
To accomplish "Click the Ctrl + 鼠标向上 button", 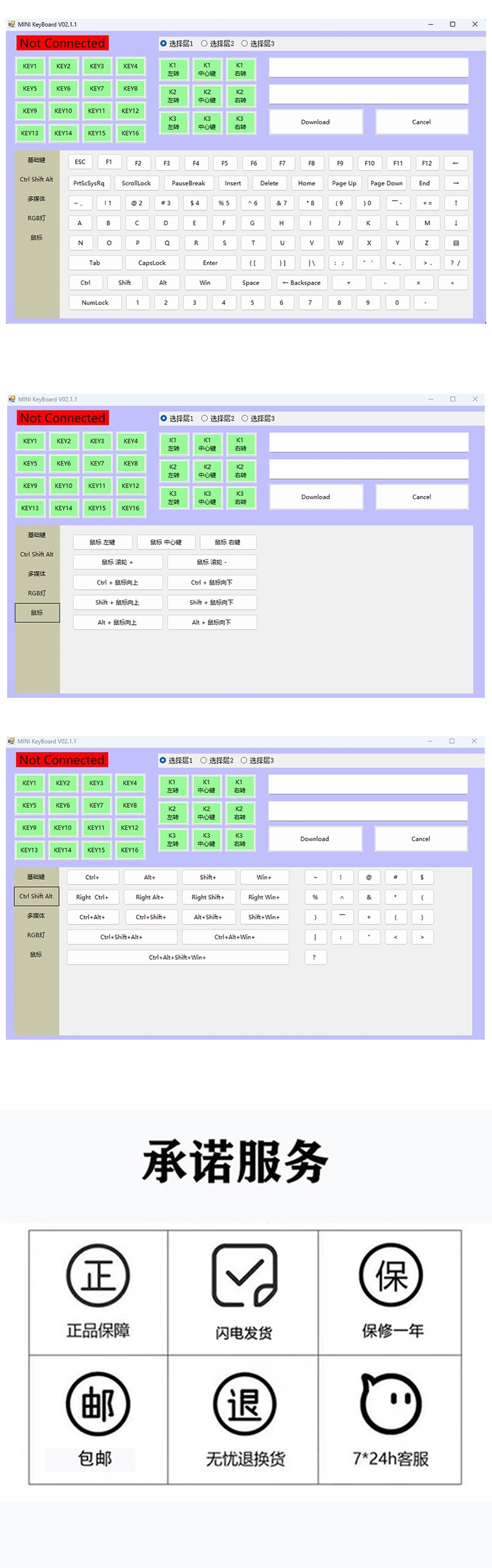I will coord(118,582).
